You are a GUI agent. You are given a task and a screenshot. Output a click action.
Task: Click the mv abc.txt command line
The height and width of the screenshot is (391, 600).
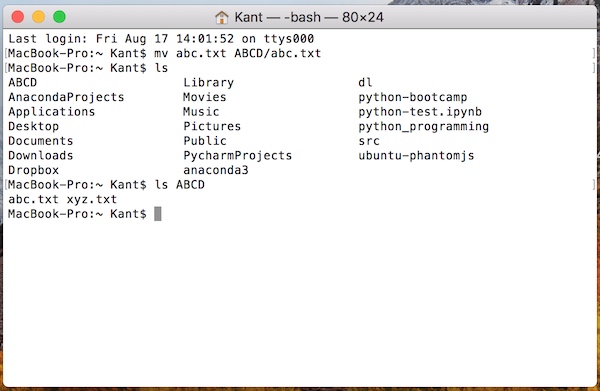coord(165,53)
